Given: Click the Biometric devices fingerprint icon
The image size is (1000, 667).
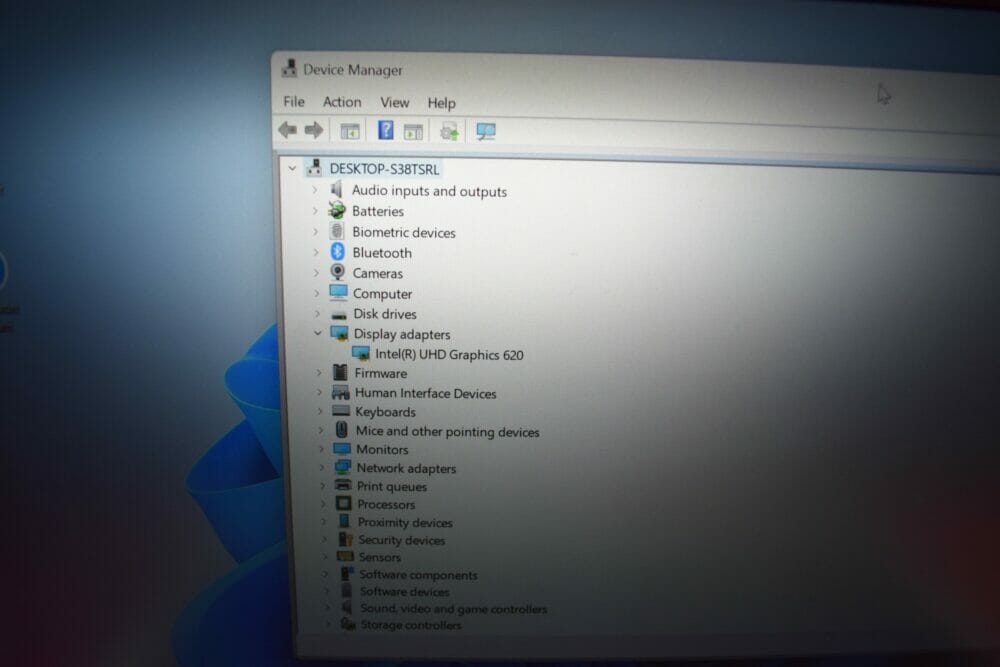Looking at the screenshot, I should [337, 231].
